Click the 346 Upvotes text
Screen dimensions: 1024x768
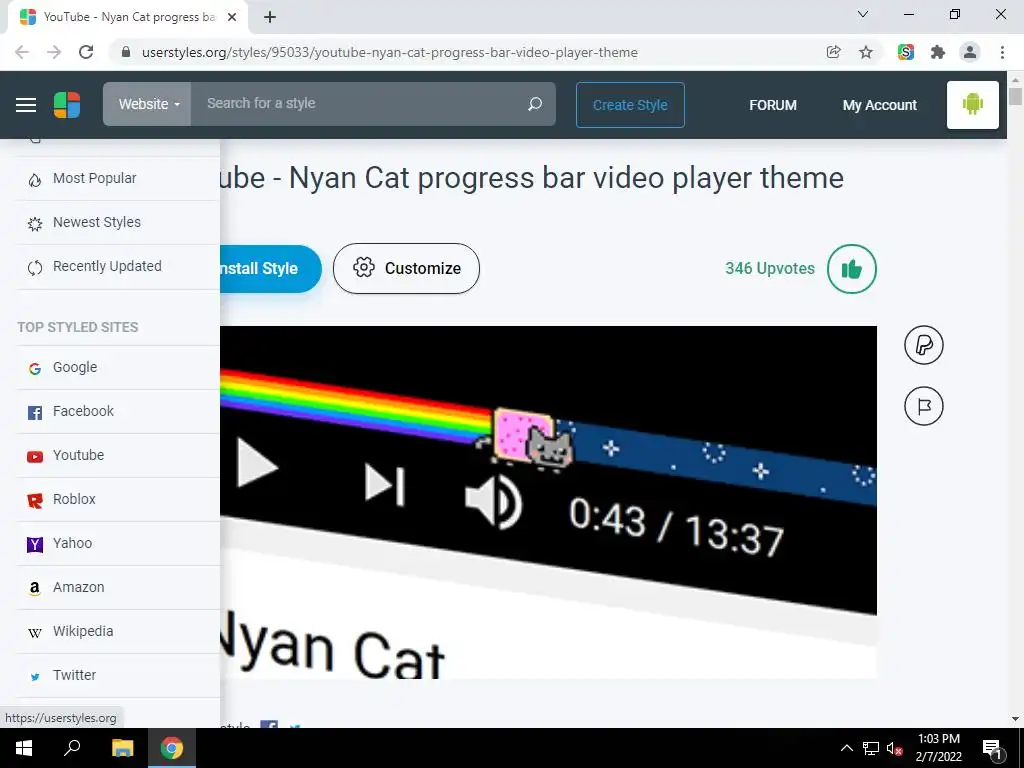[x=770, y=268]
